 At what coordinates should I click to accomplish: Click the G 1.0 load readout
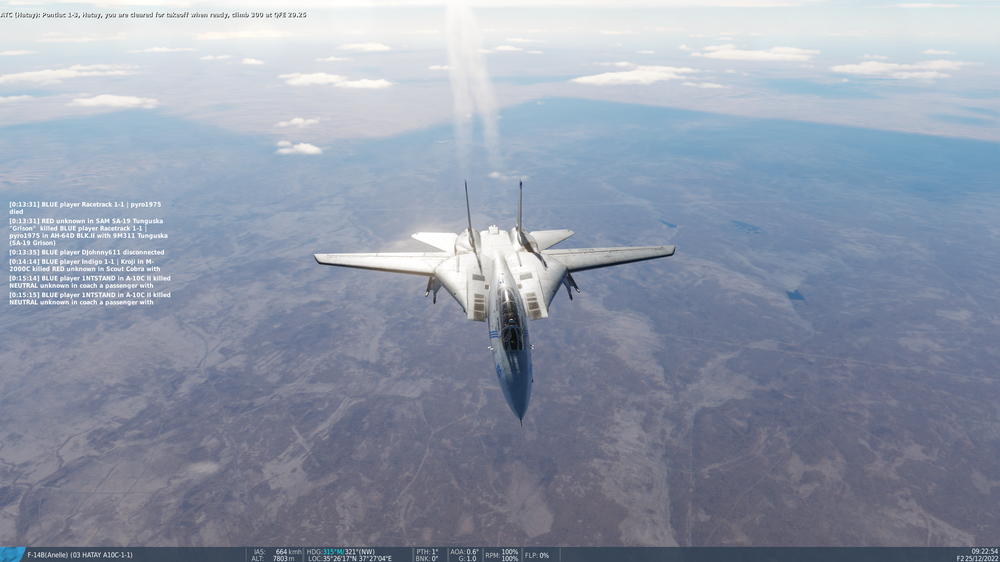[467, 559]
